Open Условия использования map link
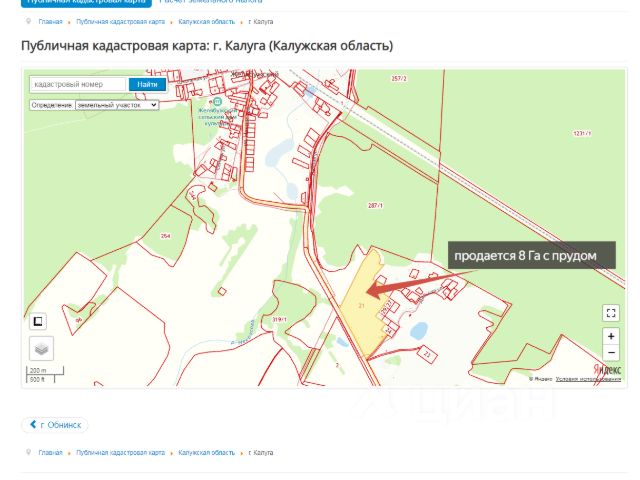640x480 pixels. click(x=588, y=379)
